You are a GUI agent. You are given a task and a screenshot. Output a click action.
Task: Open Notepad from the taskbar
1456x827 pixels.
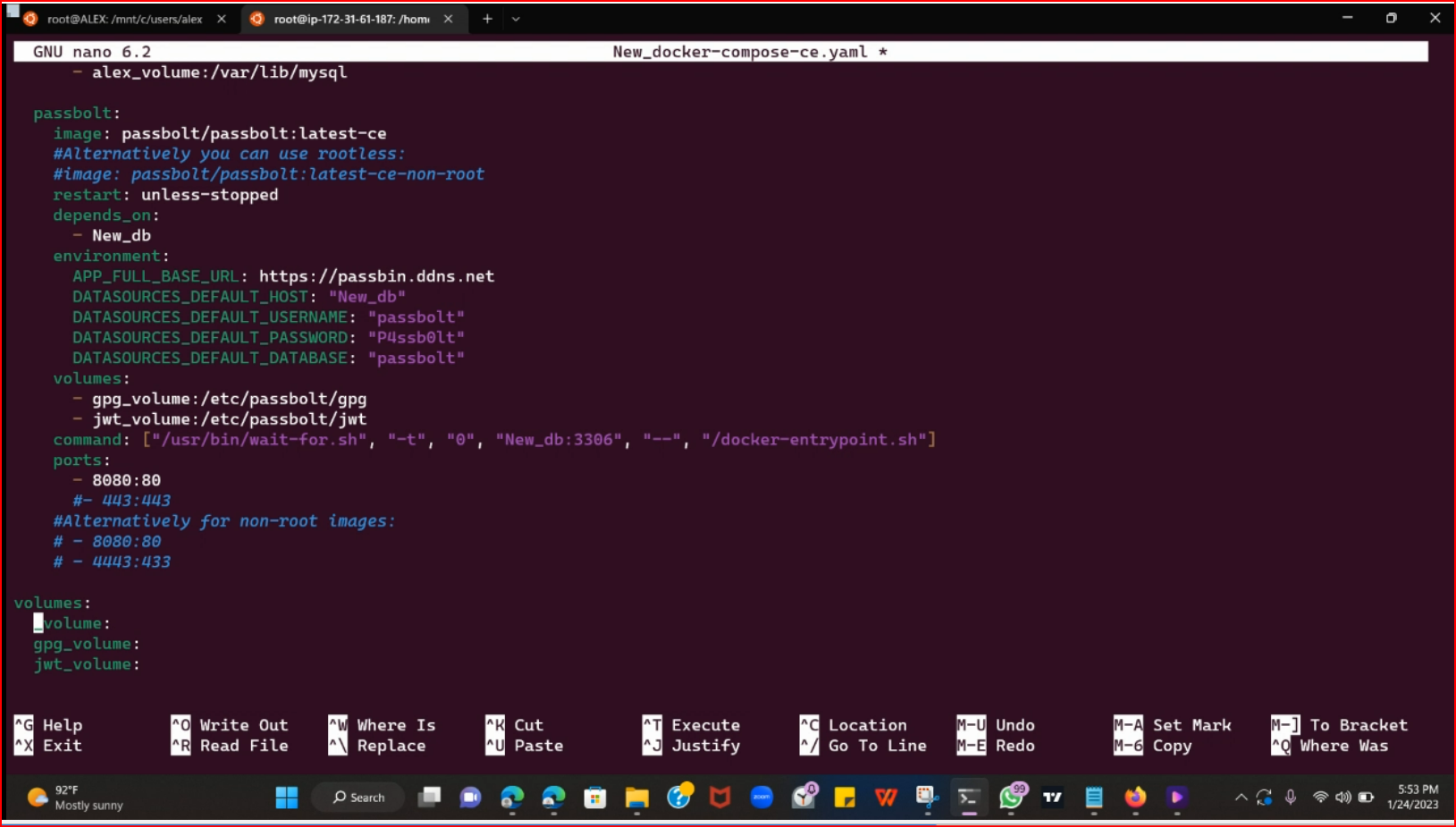(x=1093, y=797)
